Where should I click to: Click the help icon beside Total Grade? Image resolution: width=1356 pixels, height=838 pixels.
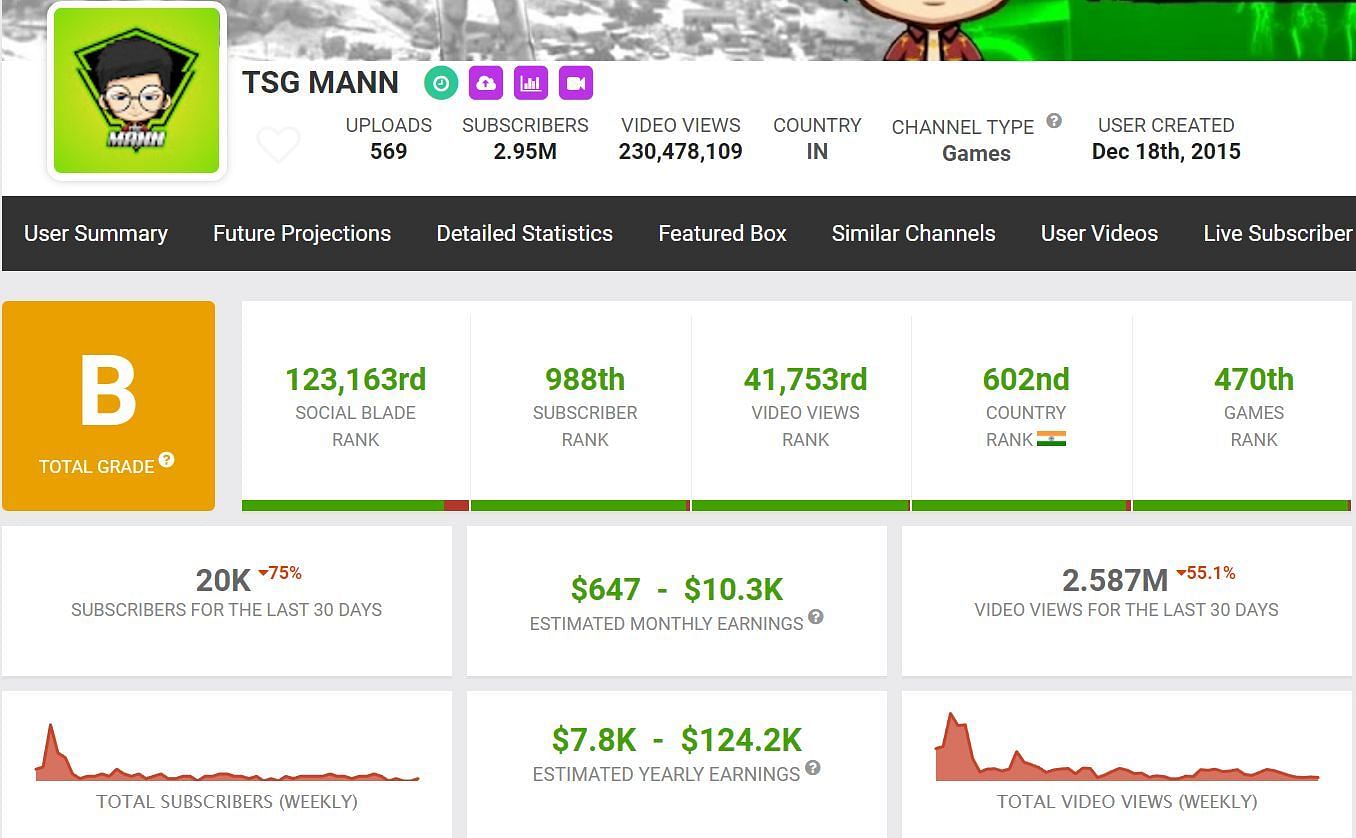pyautogui.click(x=166, y=460)
